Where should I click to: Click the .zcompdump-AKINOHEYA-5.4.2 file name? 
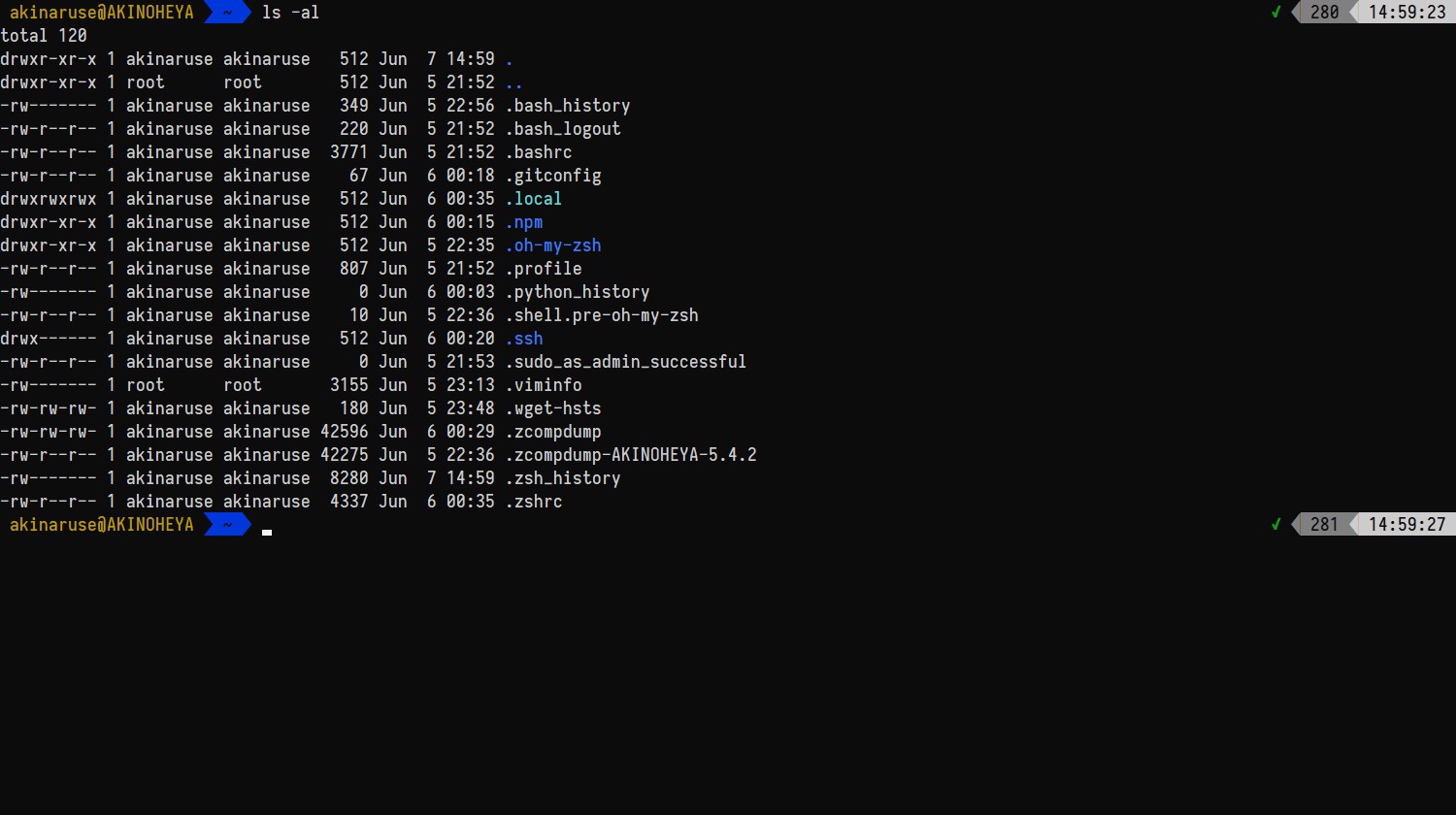click(x=631, y=455)
